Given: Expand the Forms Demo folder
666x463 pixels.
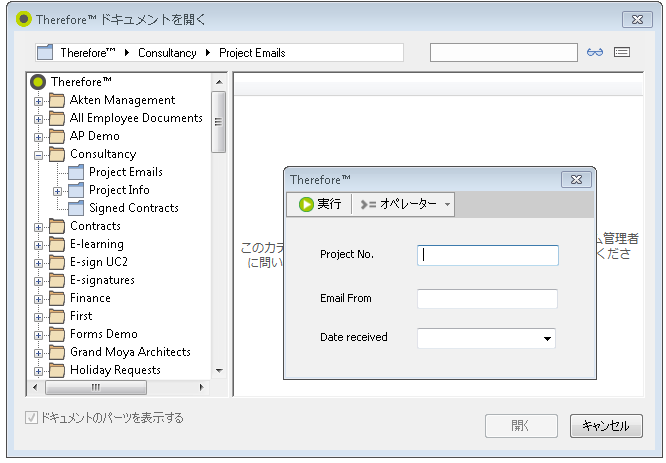Looking at the screenshot, I should tap(38, 335).
